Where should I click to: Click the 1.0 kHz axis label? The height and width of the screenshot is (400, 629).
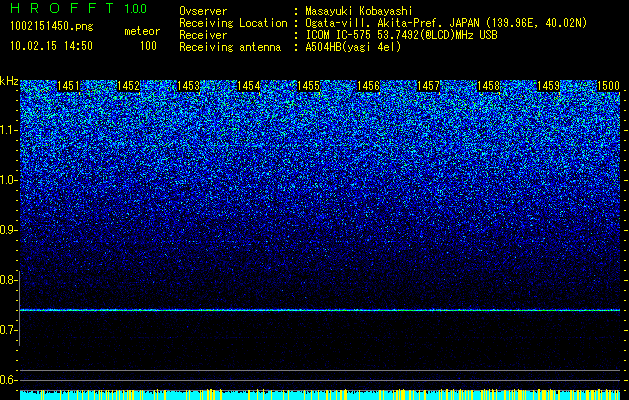click(8, 180)
